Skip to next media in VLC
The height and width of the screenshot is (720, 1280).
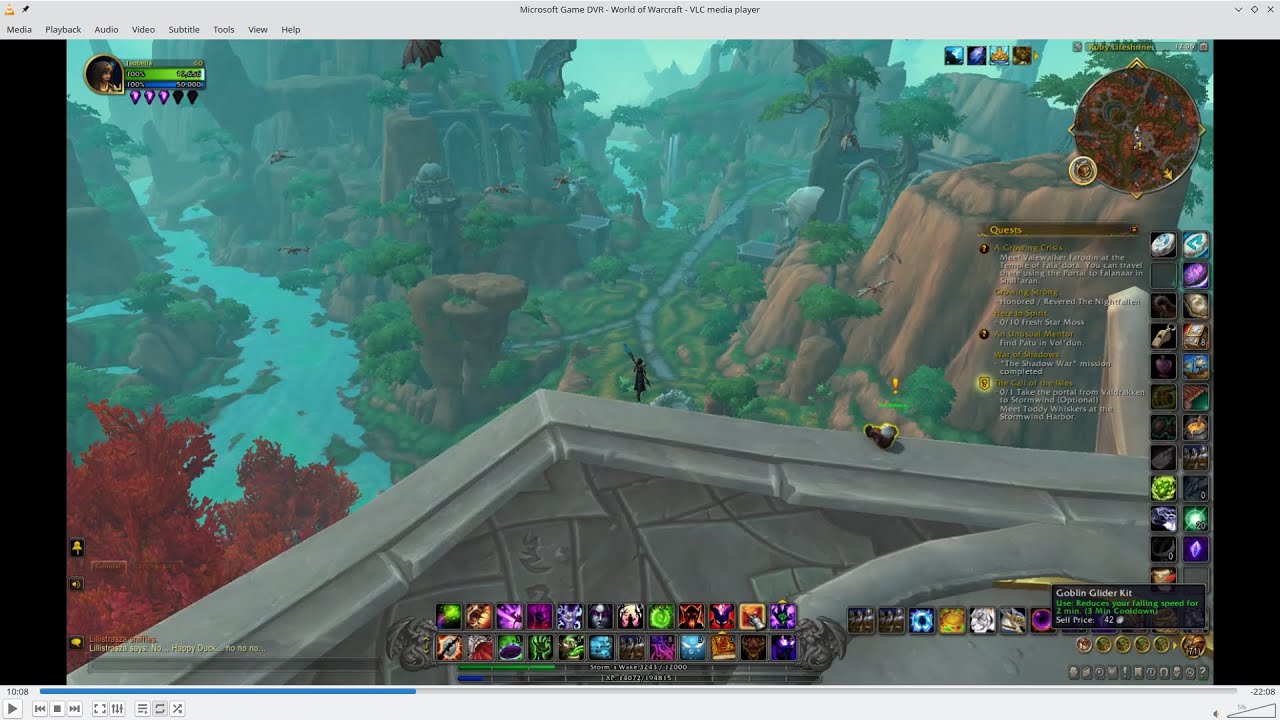(75, 709)
